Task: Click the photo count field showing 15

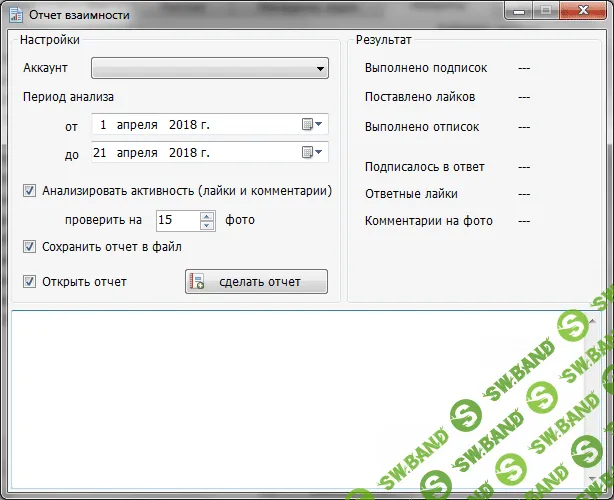Action: pyautogui.click(x=178, y=220)
